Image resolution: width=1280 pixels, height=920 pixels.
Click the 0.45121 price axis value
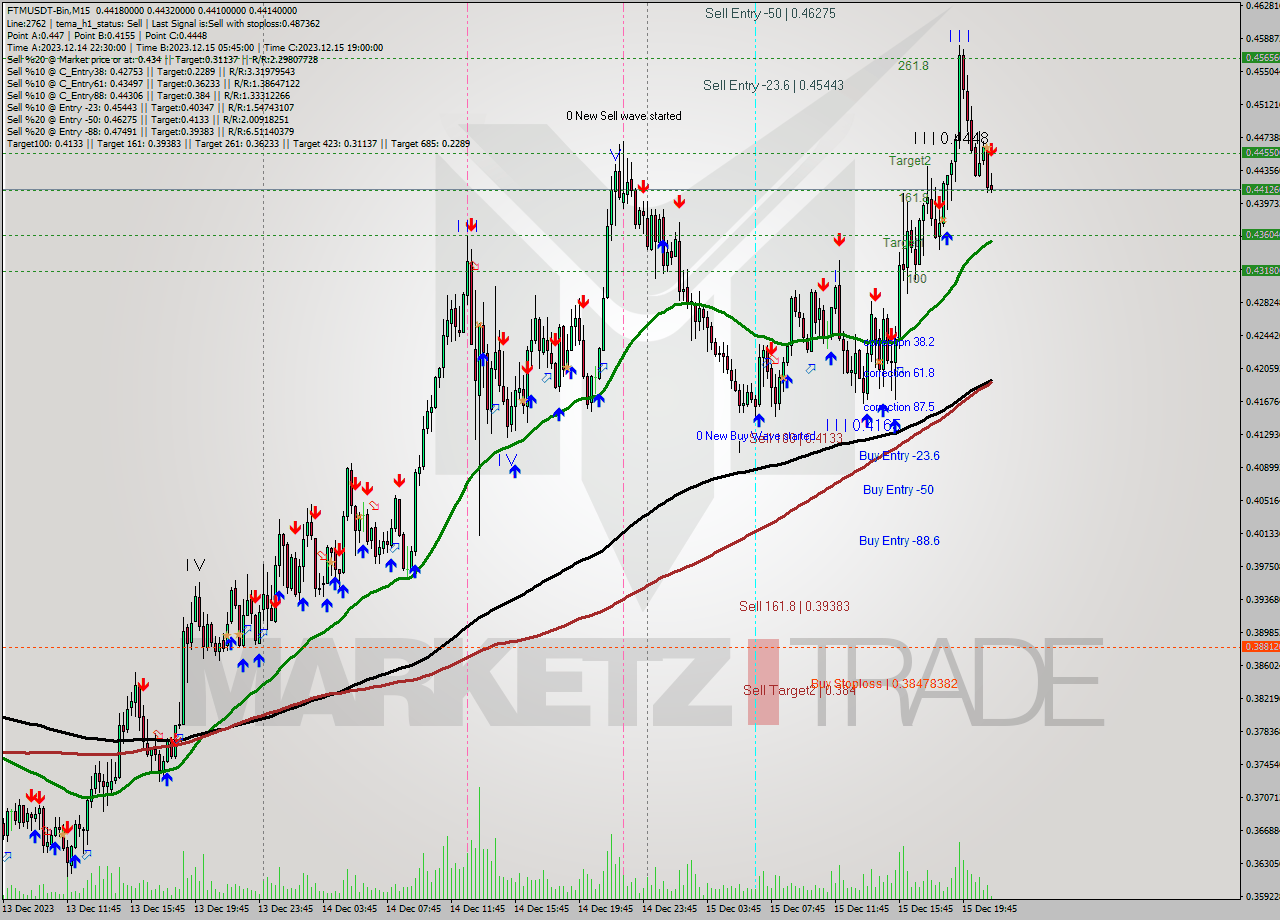(x=1262, y=104)
